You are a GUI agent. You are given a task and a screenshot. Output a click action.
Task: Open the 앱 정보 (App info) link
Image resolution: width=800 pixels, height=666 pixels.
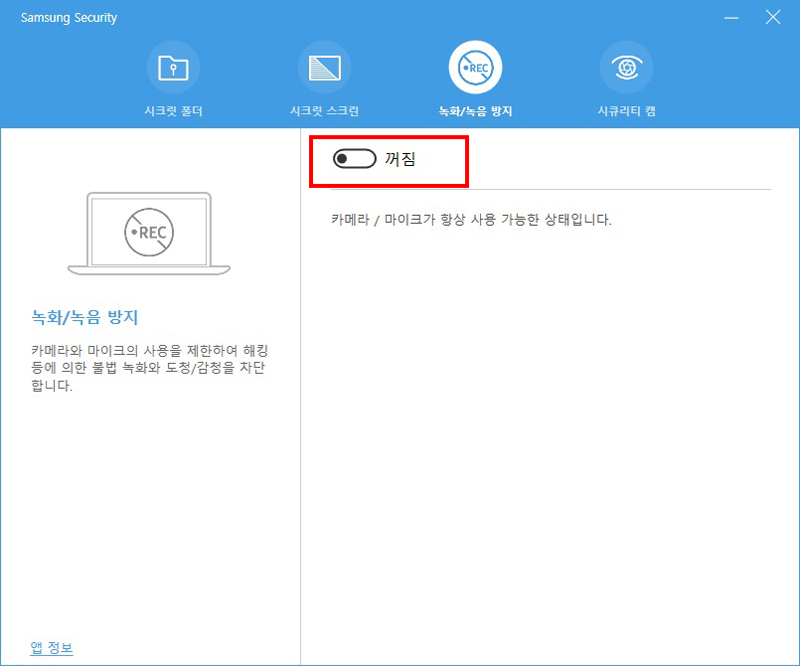(52, 648)
